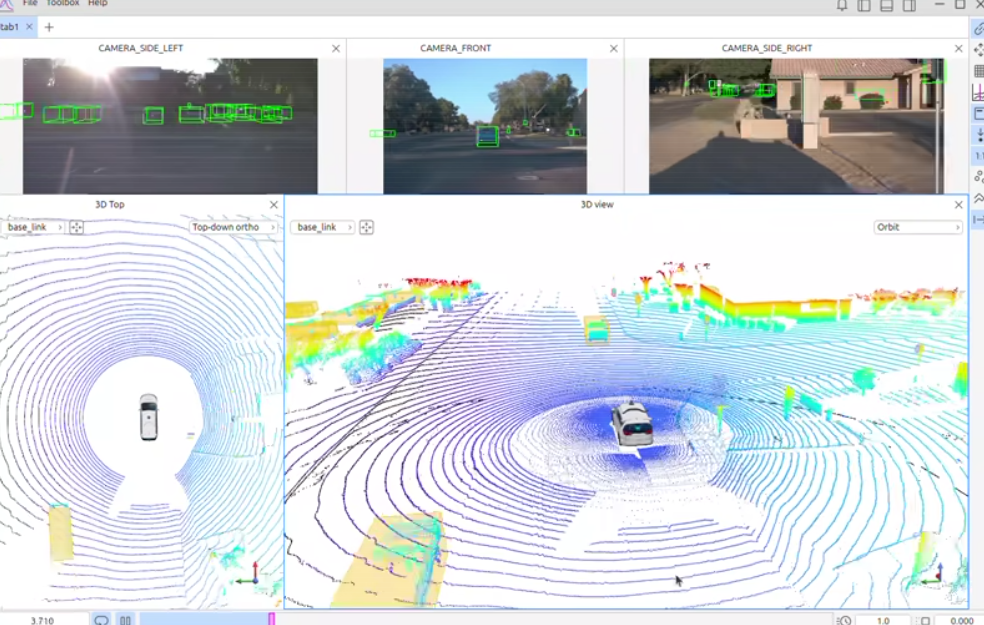Click the down-arrow-to-point icon

(978, 135)
